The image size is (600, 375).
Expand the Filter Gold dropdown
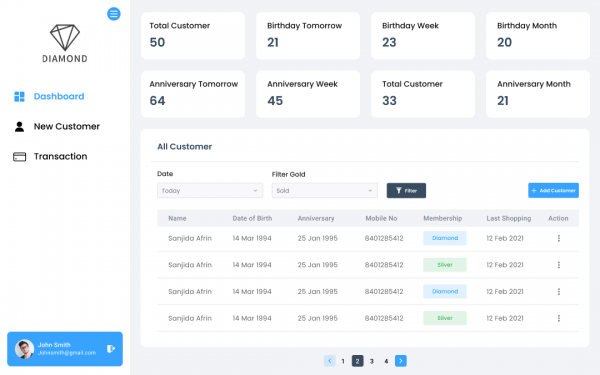pos(324,191)
